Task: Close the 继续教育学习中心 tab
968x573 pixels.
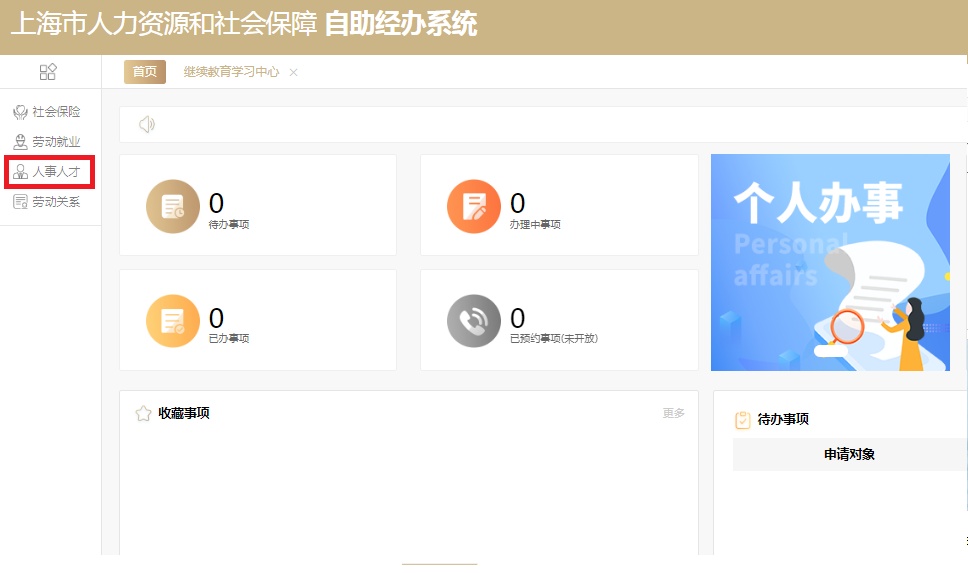Action: pos(294,72)
